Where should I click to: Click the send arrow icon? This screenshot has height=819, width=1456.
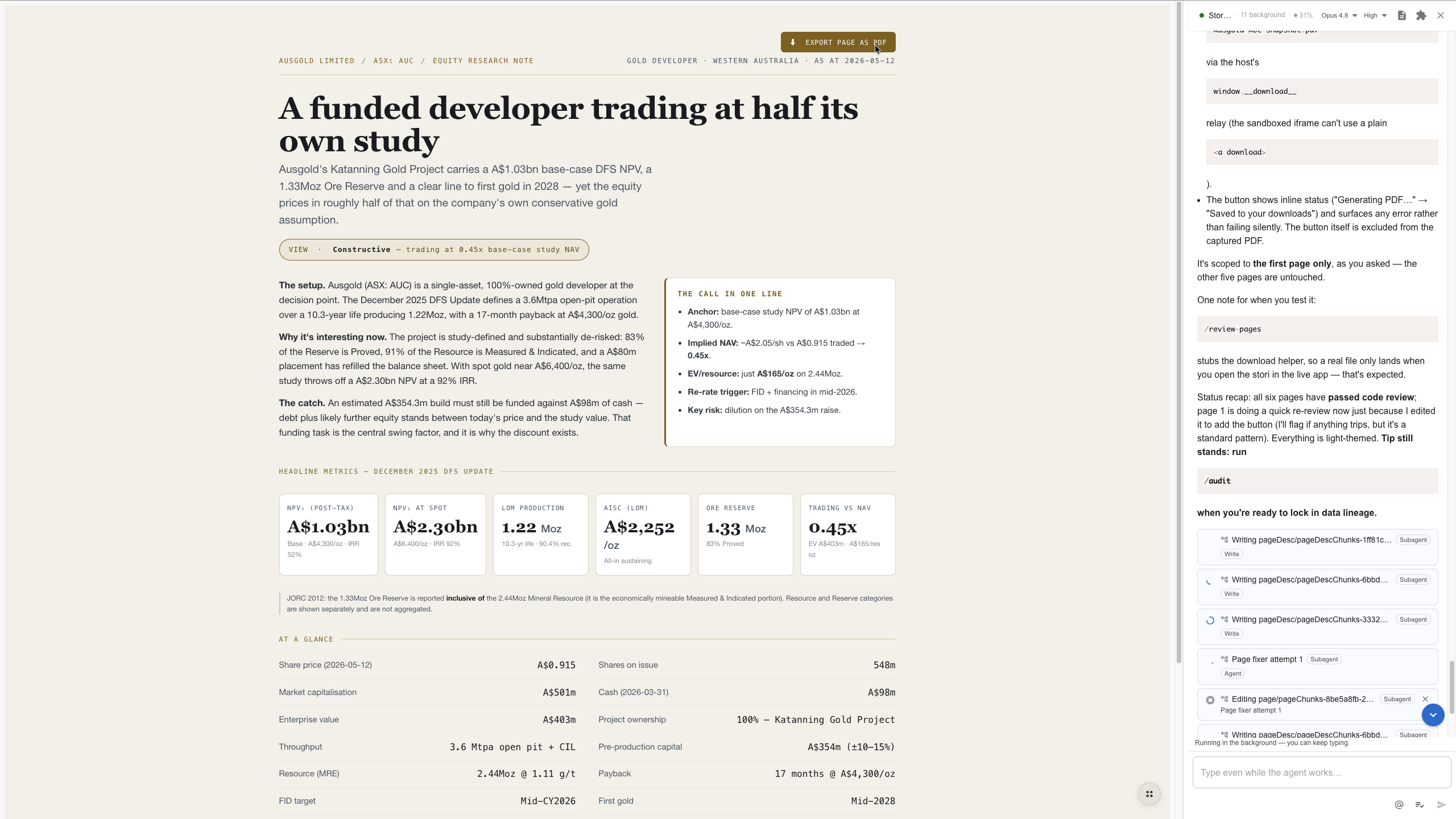coord(1441,804)
